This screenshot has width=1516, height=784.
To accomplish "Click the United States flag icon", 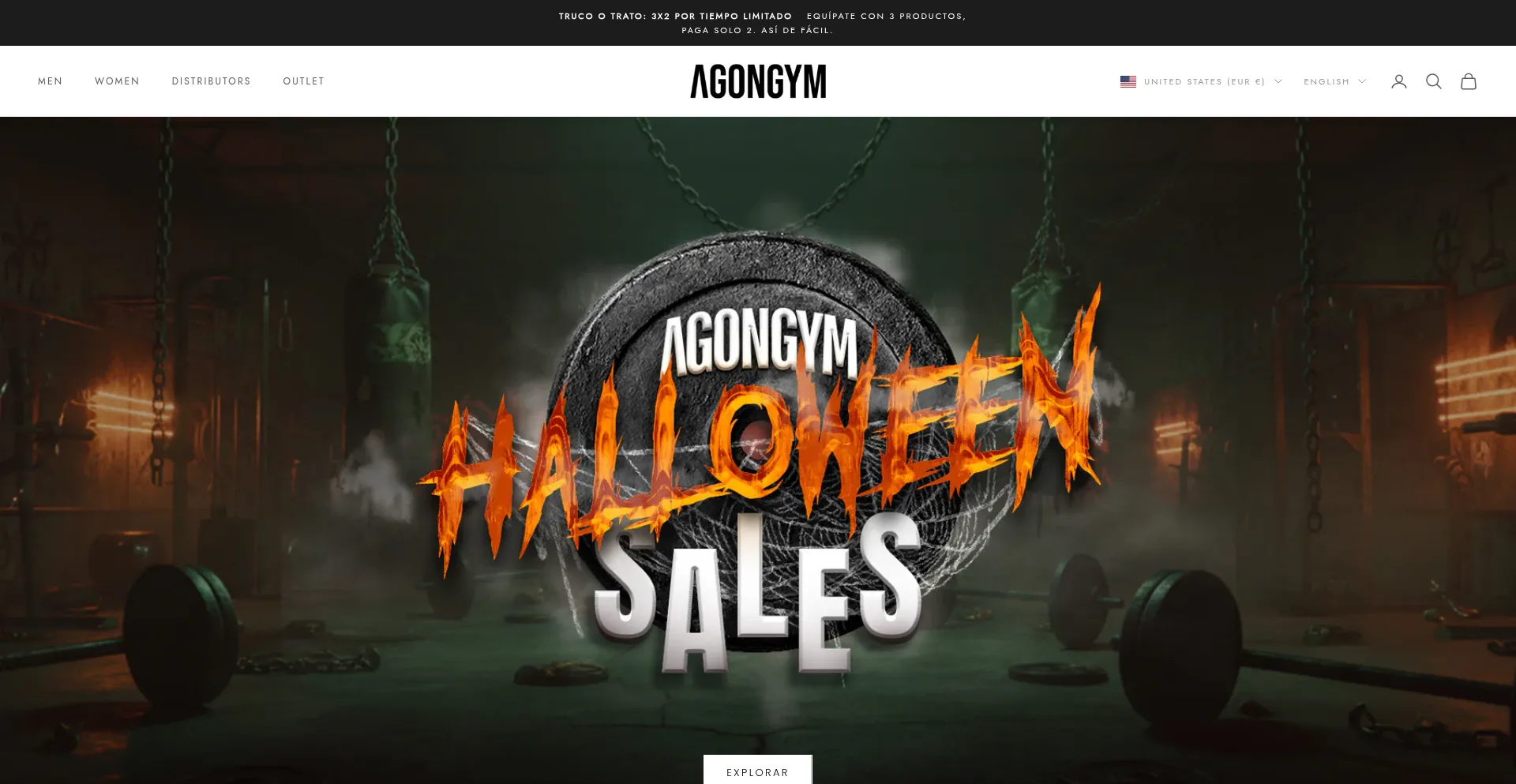I will [1128, 81].
